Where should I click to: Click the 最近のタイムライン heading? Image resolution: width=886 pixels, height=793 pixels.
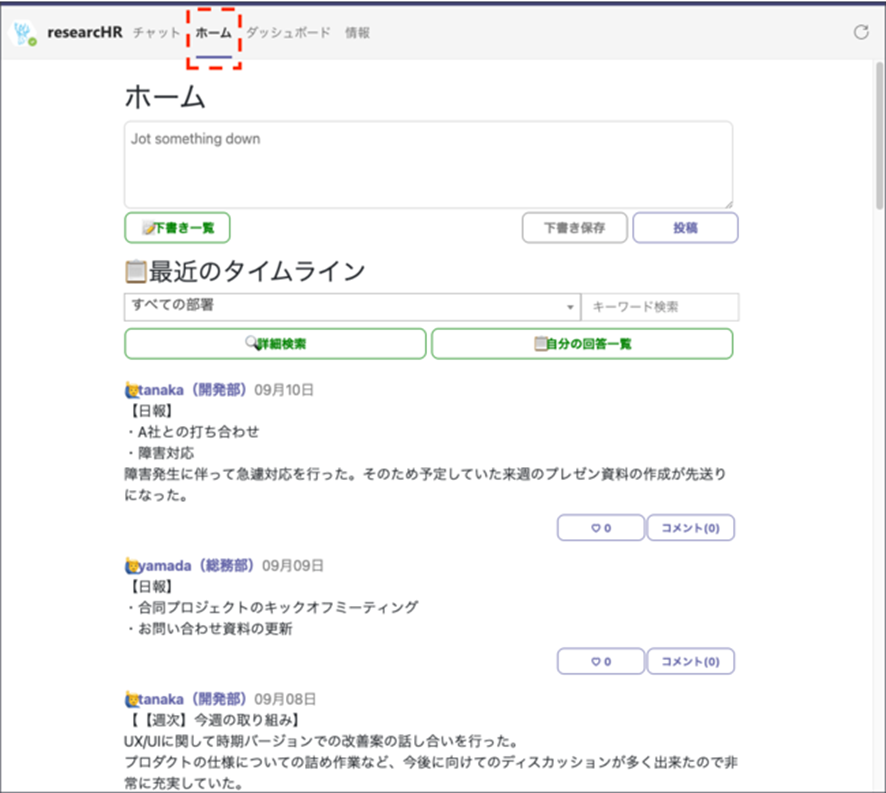(245, 271)
